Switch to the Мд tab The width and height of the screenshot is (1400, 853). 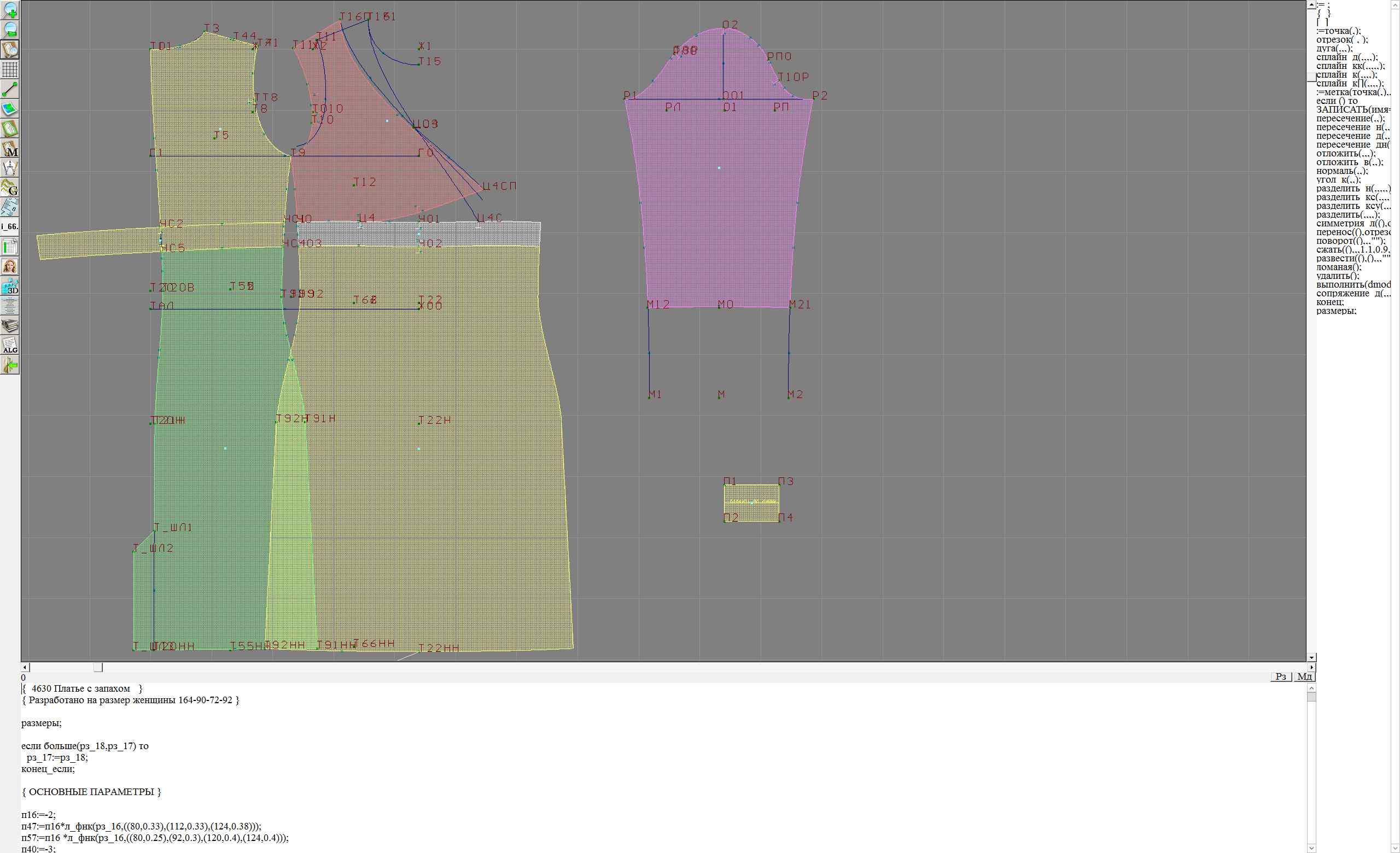(1304, 676)
